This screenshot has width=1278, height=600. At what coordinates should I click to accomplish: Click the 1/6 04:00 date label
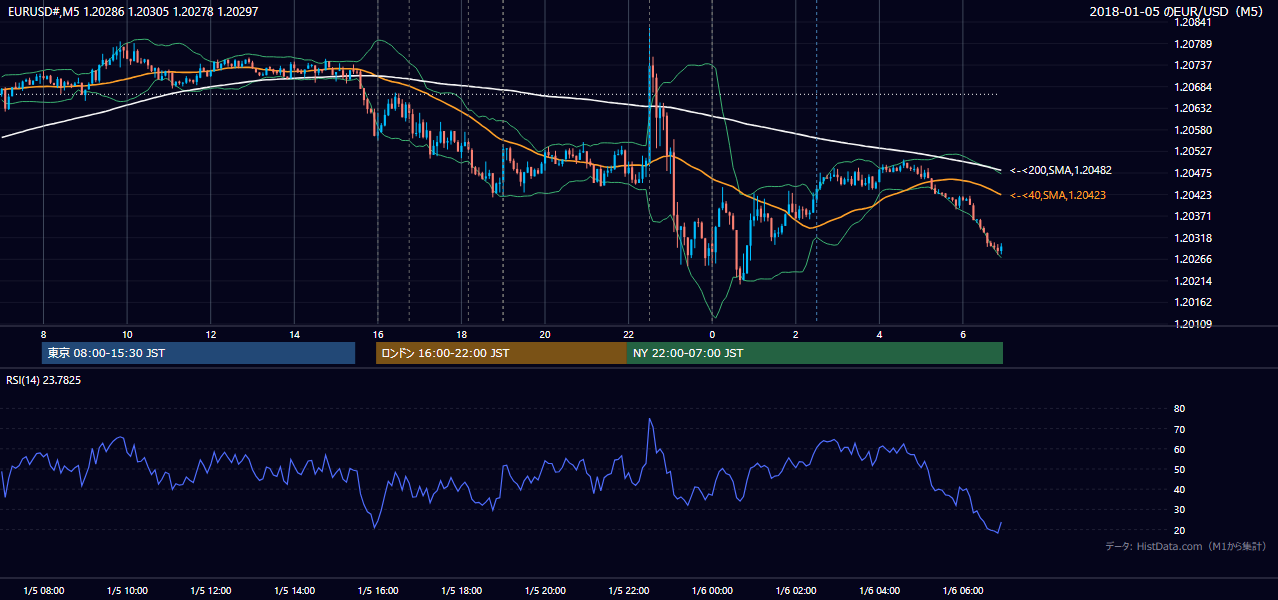point(879,591)
